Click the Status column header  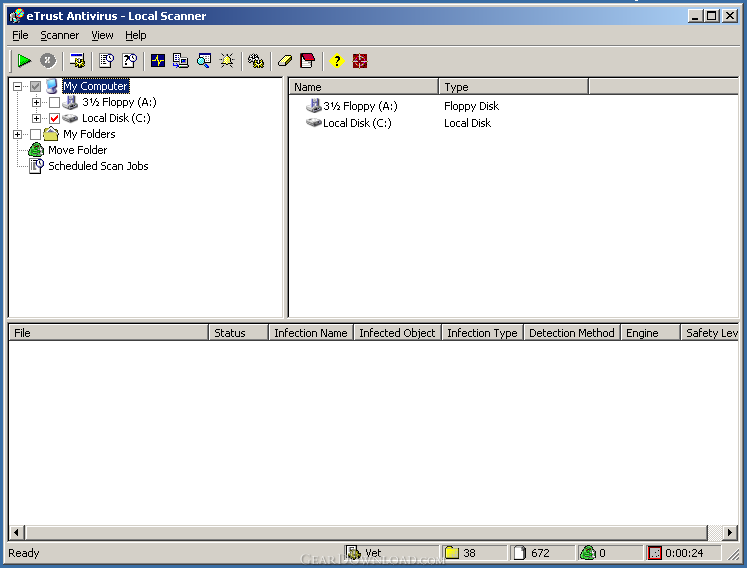pyautogui.click(x=239, y=333)
